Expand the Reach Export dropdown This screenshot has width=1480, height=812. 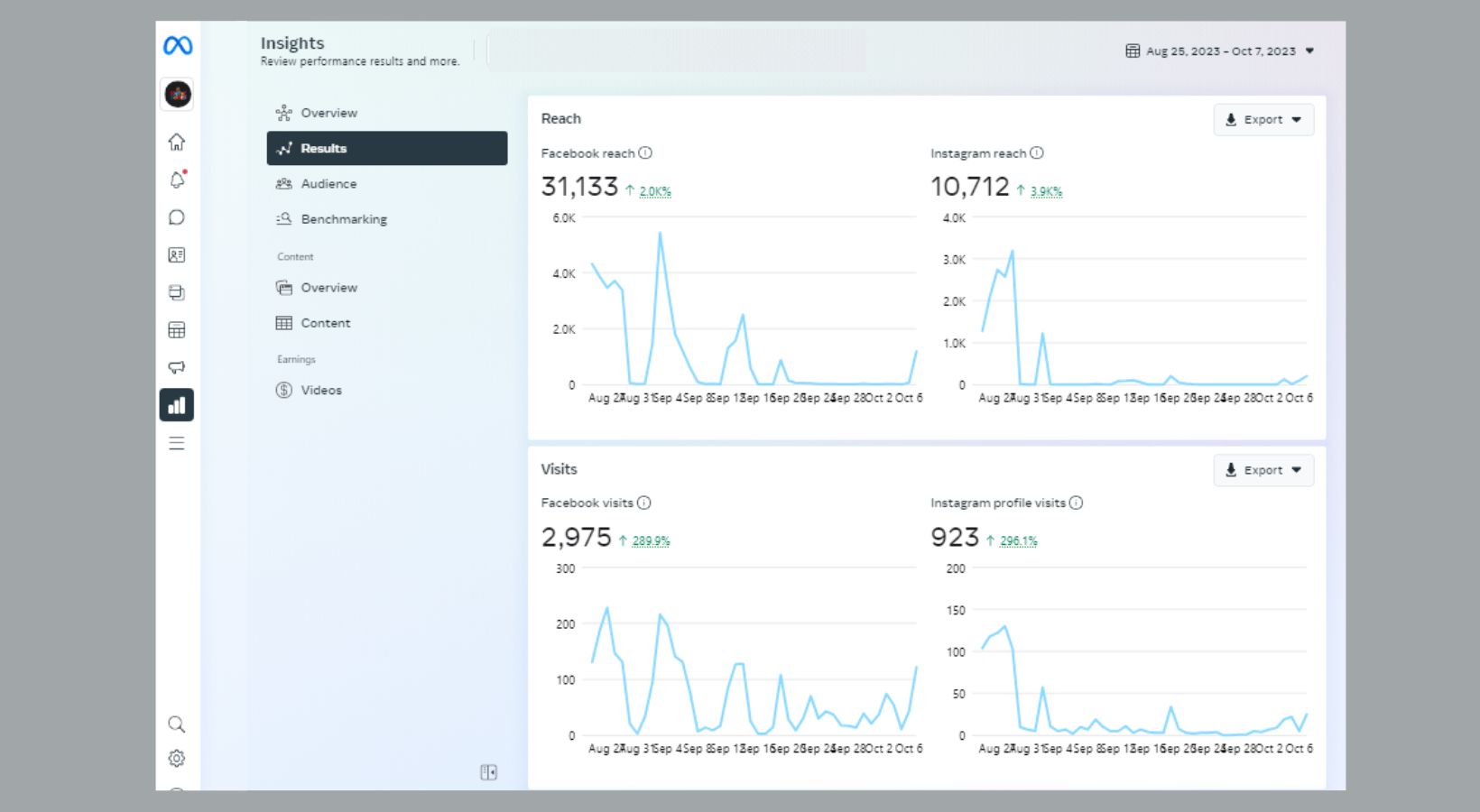(x=1263, y=120)
